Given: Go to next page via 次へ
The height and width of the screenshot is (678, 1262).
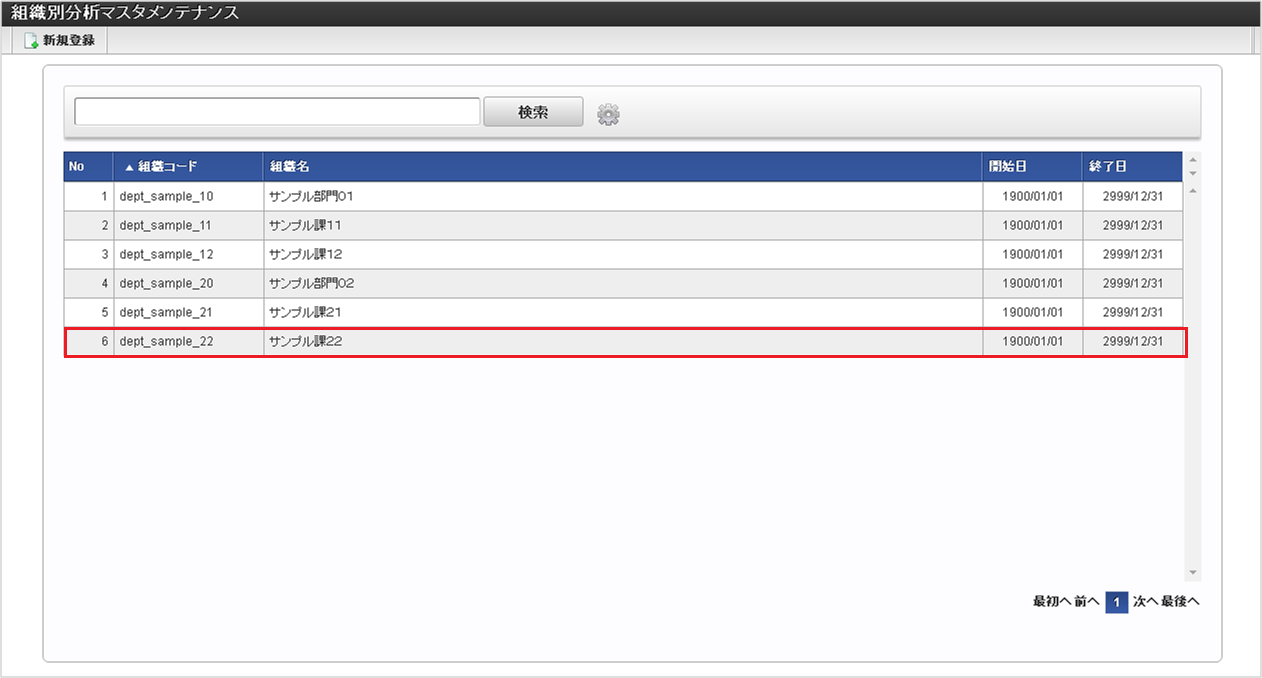Looking at the screenshot, I should point(1145,602).
